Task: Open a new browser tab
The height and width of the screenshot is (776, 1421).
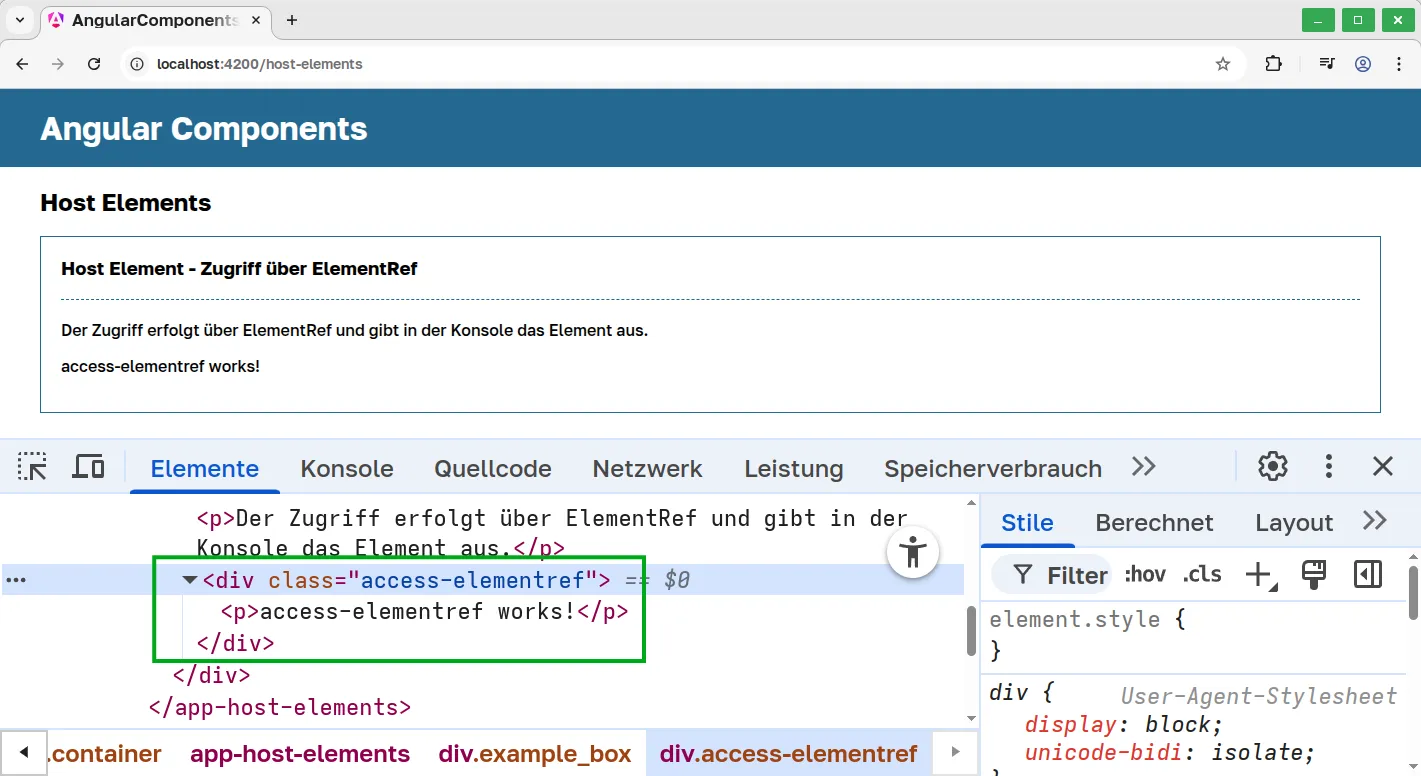Action: click(292, 20)
